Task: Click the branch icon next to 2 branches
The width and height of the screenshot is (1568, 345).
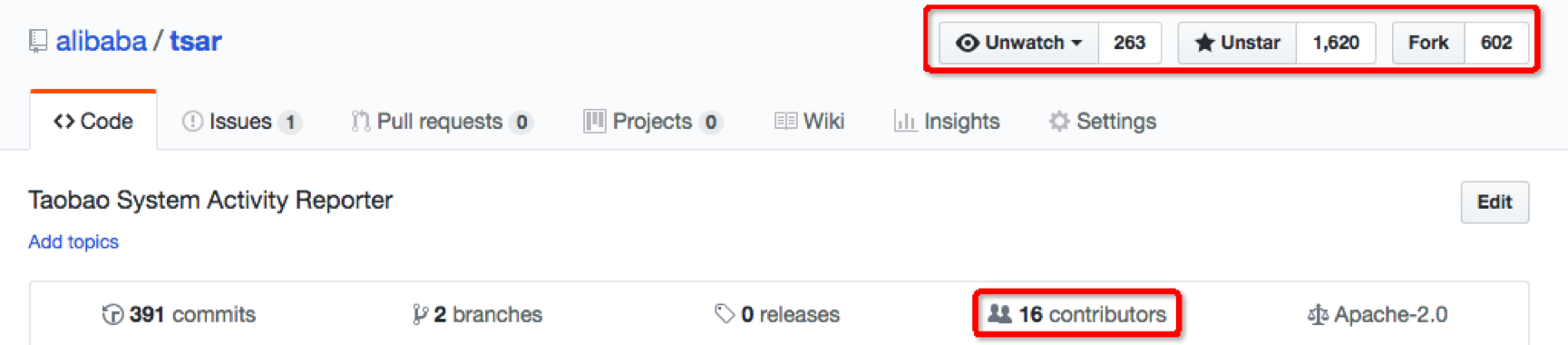Action: [419, 314]
